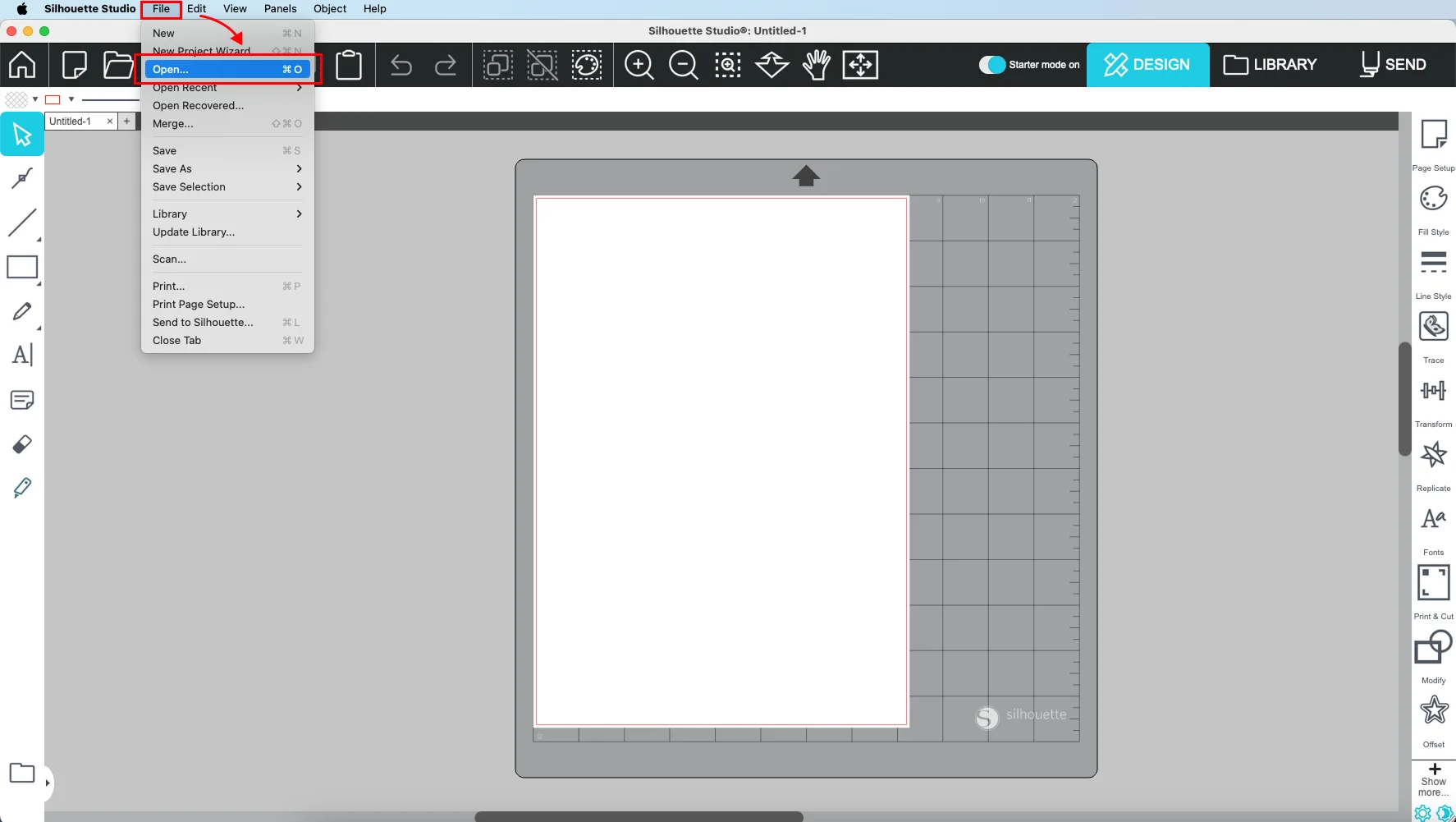Expand the Open Recent submenu
Screen dimensions: 1456x822
click(x=227, y=88)
